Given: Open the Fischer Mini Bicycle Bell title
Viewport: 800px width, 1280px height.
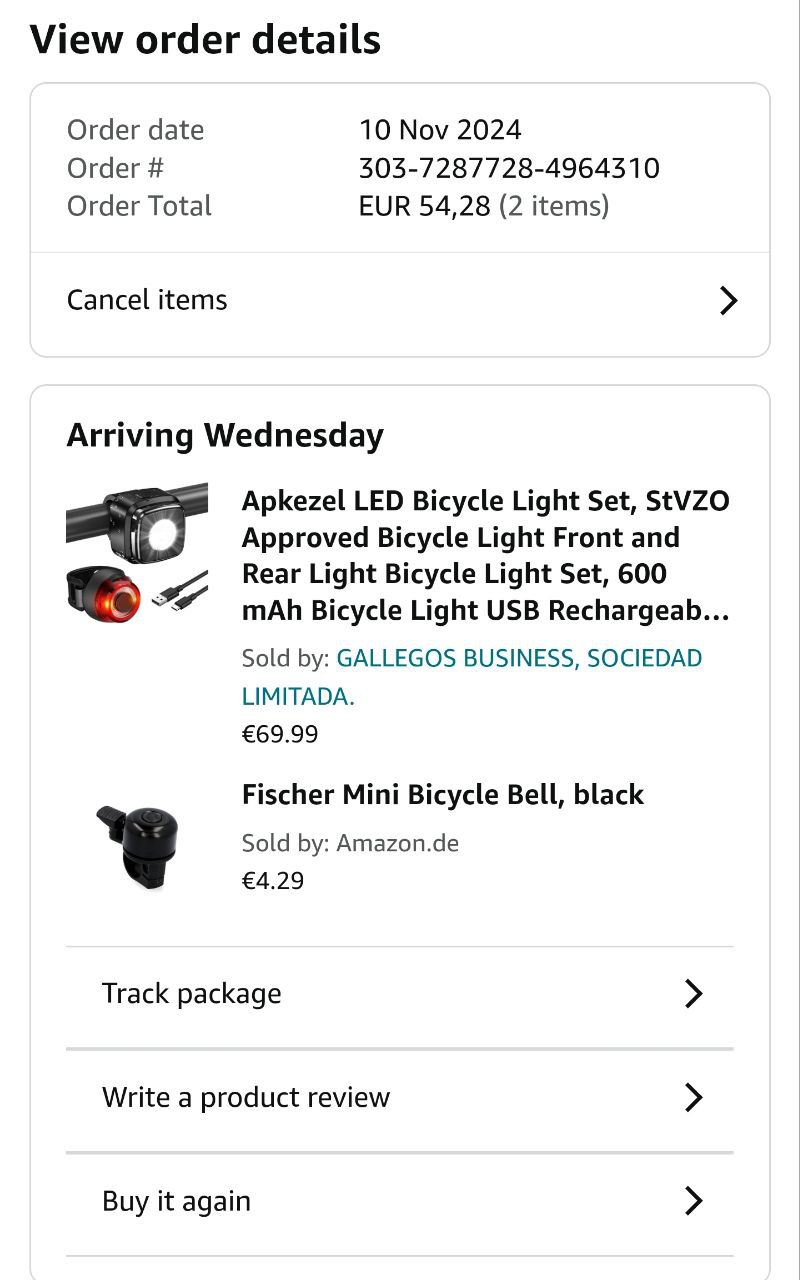Looking at the screenshot, I should pos(443,795).
